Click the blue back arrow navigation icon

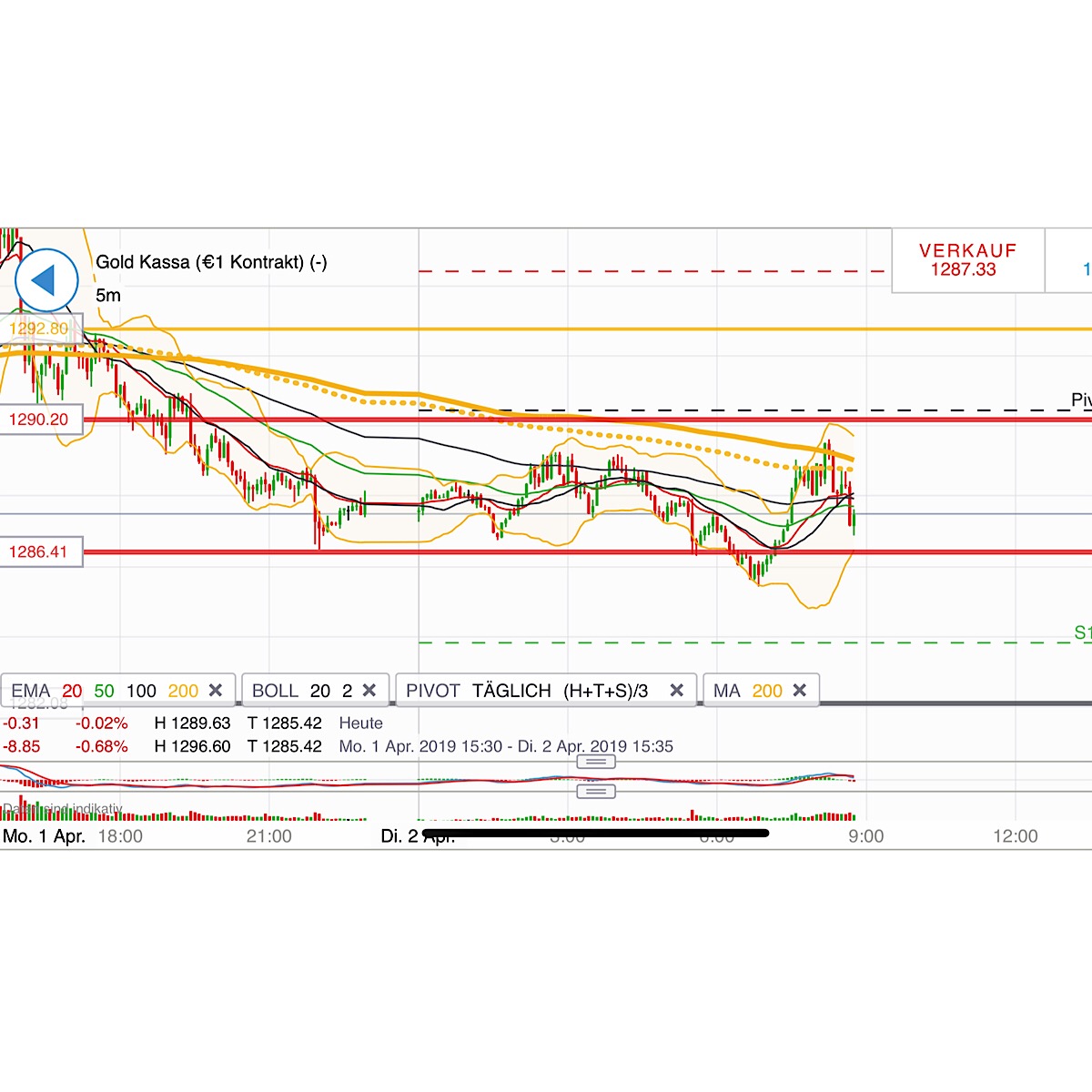(45, 279)
